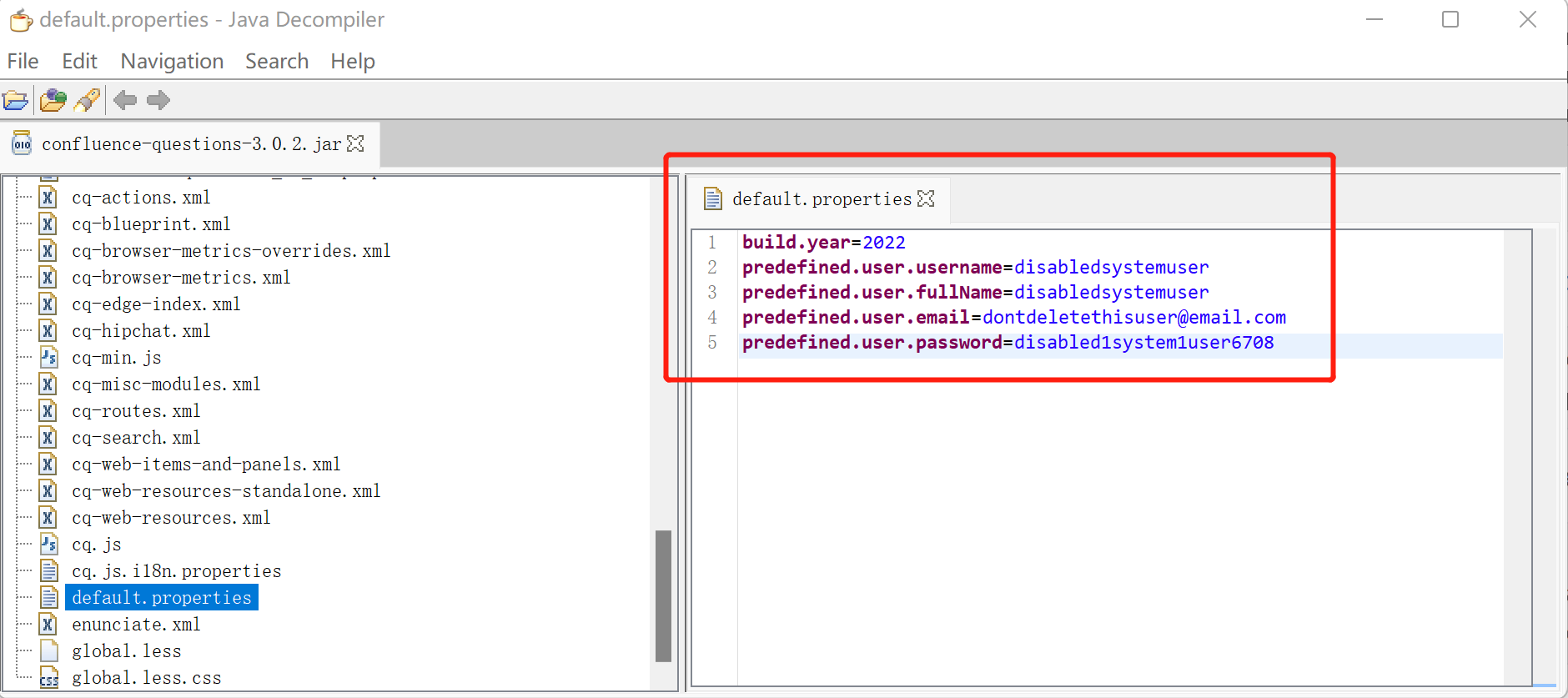The width and height of the screenshot is (1568, 698).
Task: Close the default.properties editor tab
Action: coord(926,198)
